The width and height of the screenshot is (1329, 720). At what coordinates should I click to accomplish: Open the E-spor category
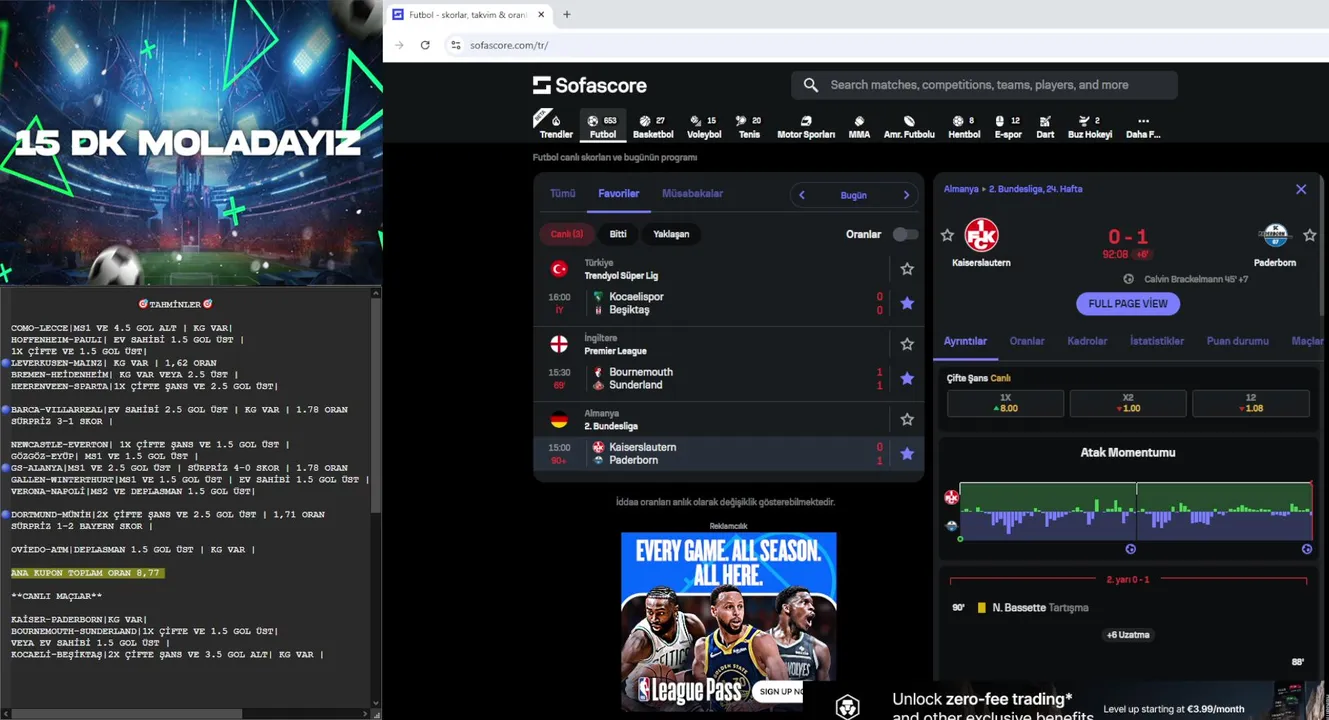point(1008,126)
